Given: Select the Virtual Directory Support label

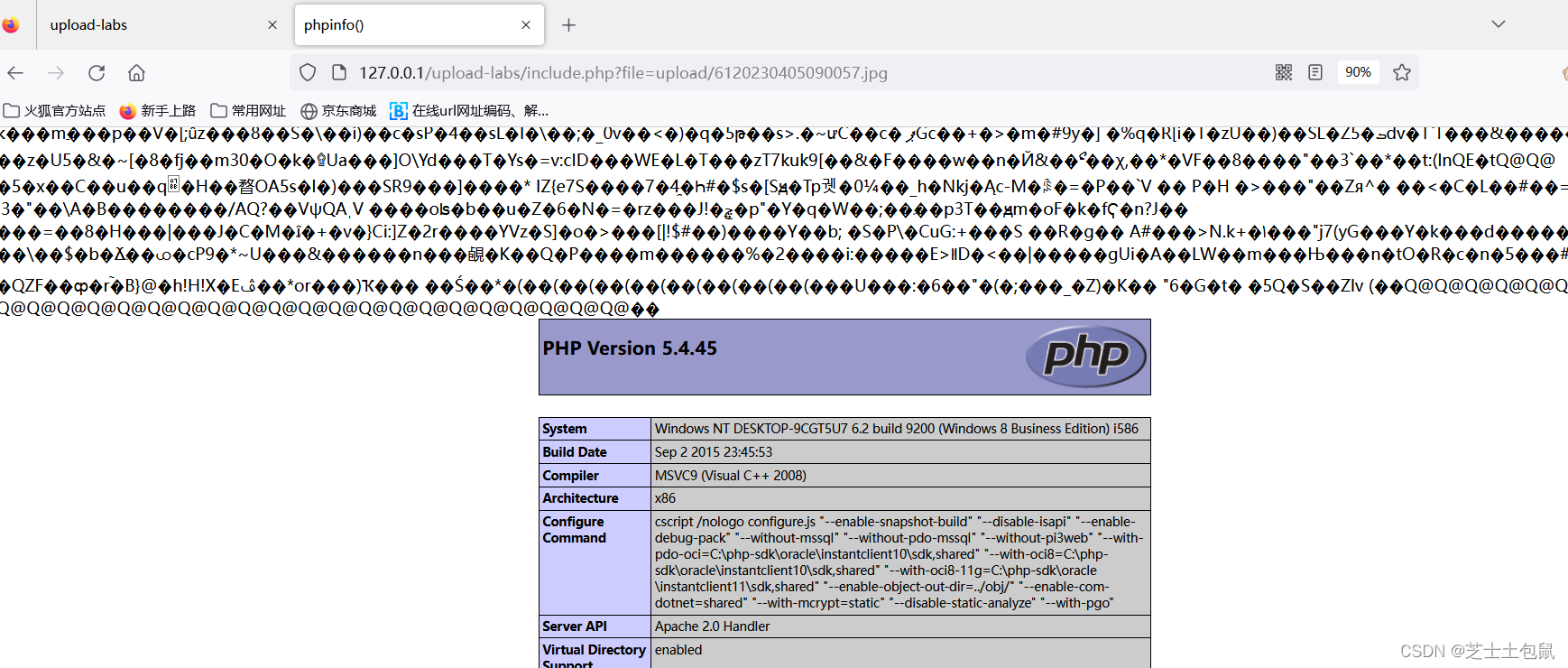Looking at the screenshot, I should [594, 655].
